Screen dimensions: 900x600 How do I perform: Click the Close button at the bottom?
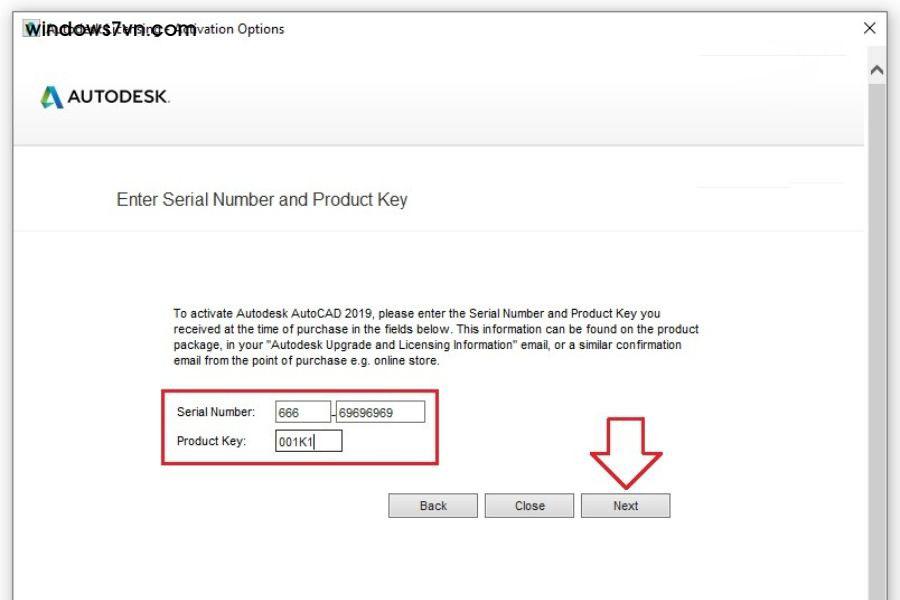(530, 505)
